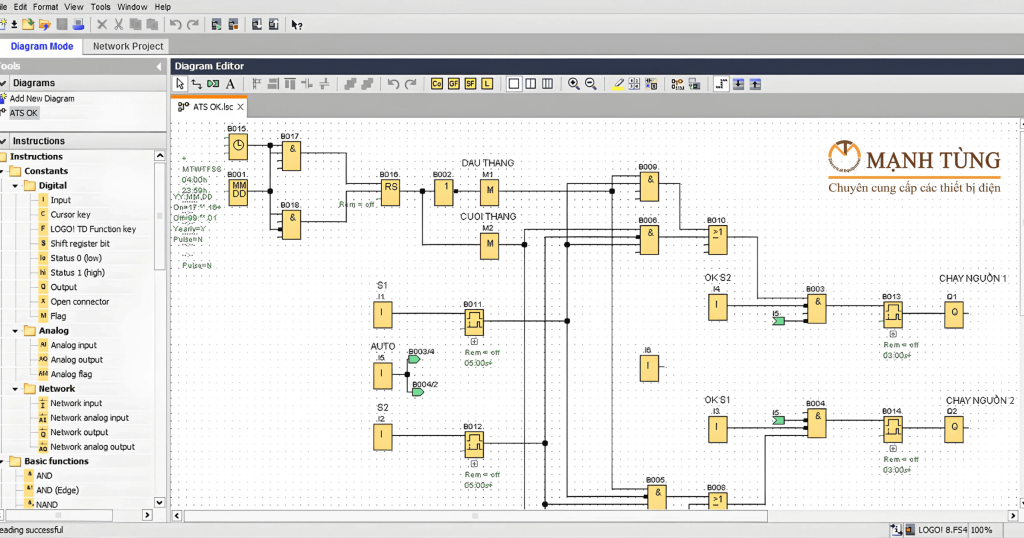1024x538 pixels.
Task: Select the Text tool (A) in diagram toolbar
Action: point(230,84)
